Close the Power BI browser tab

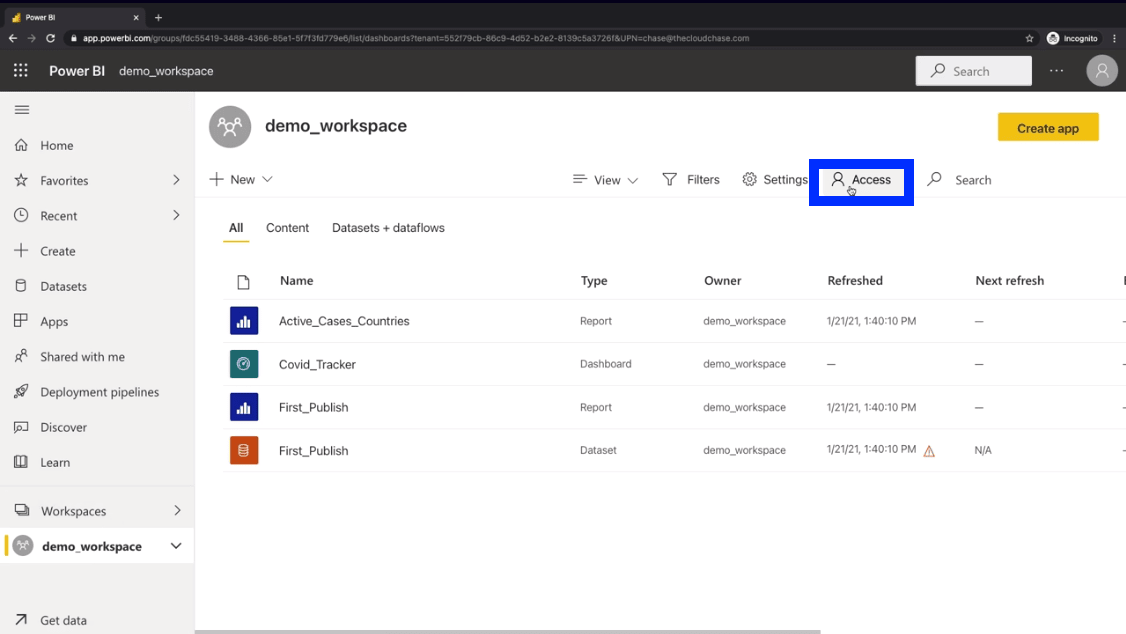136,17
